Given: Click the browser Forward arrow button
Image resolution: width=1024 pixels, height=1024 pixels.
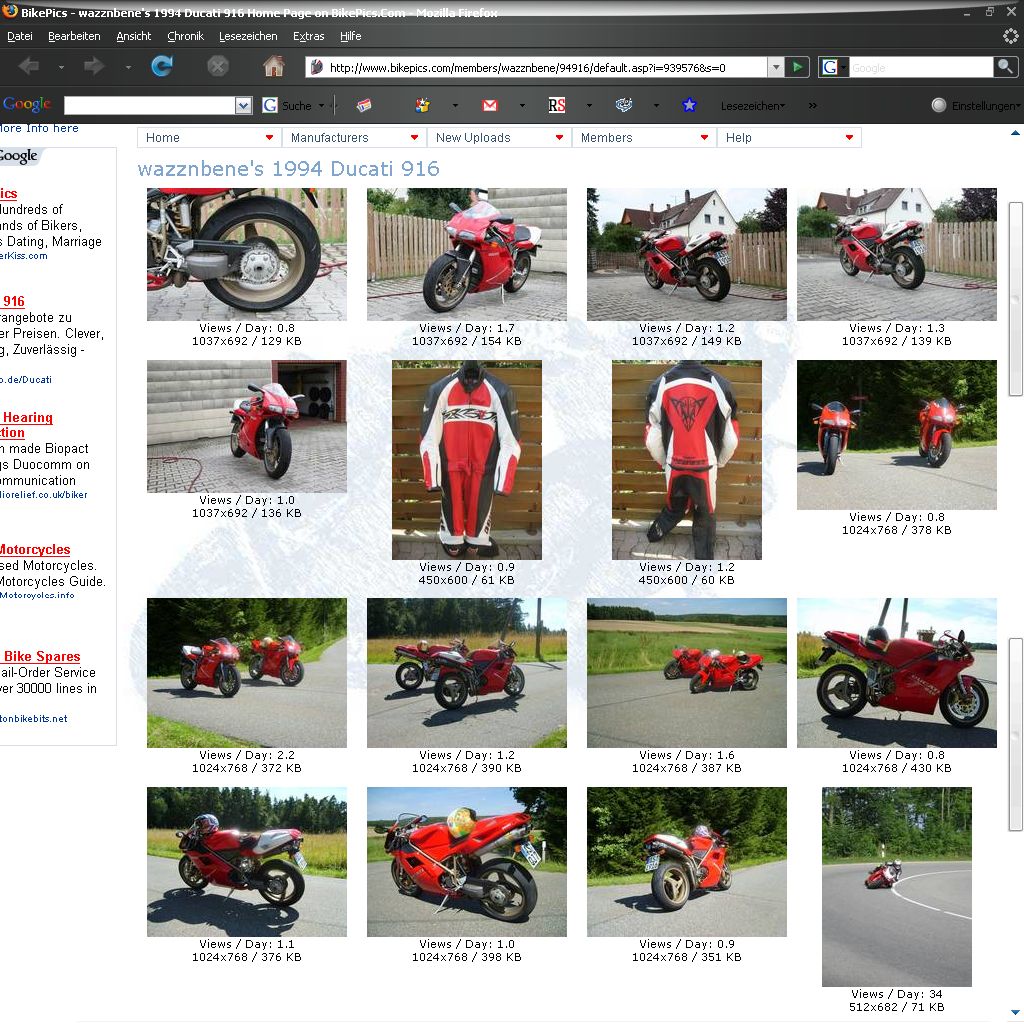Looking at the screenshot, I should (x=95, y=66).
